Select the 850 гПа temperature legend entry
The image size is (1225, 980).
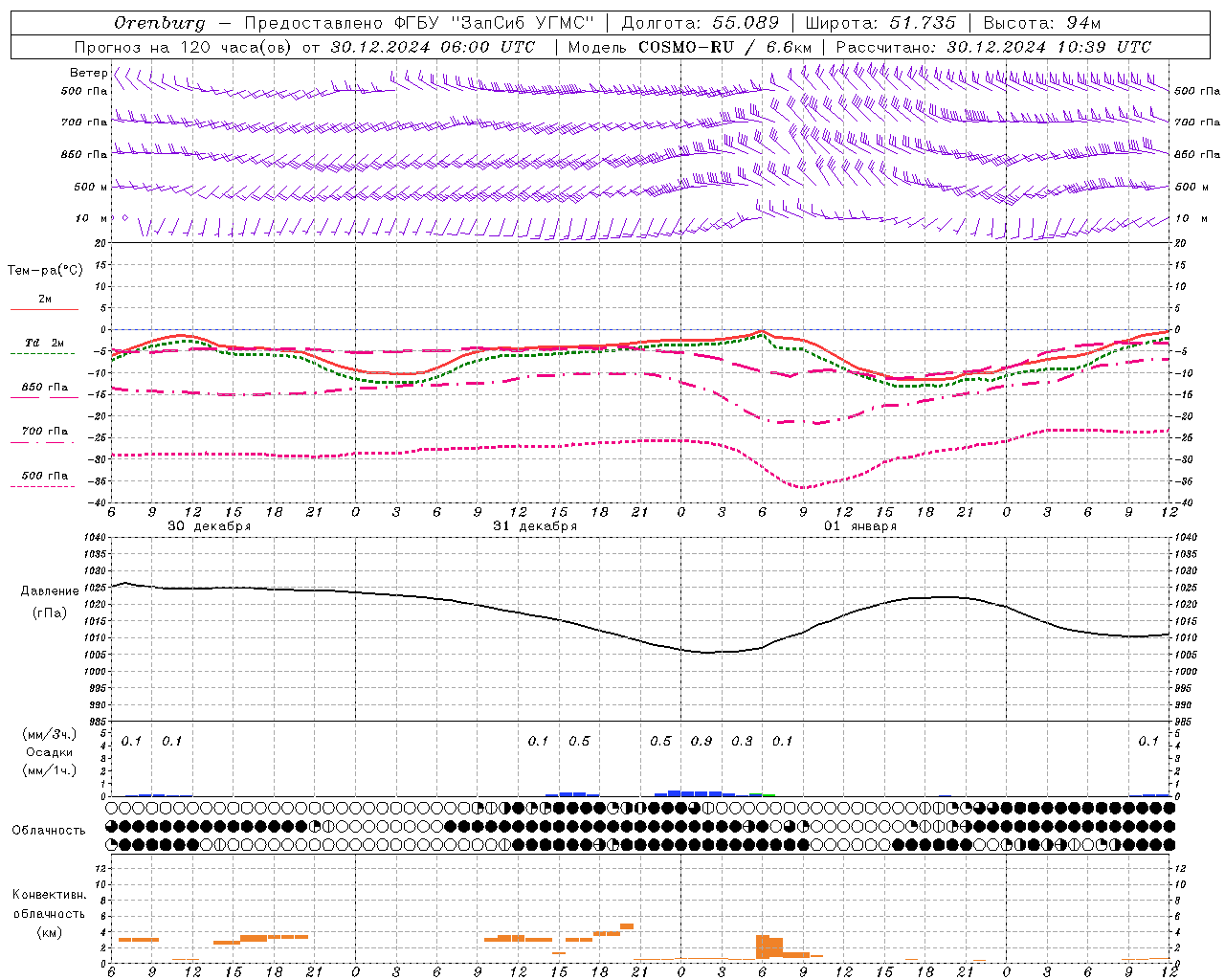(45, 388)
